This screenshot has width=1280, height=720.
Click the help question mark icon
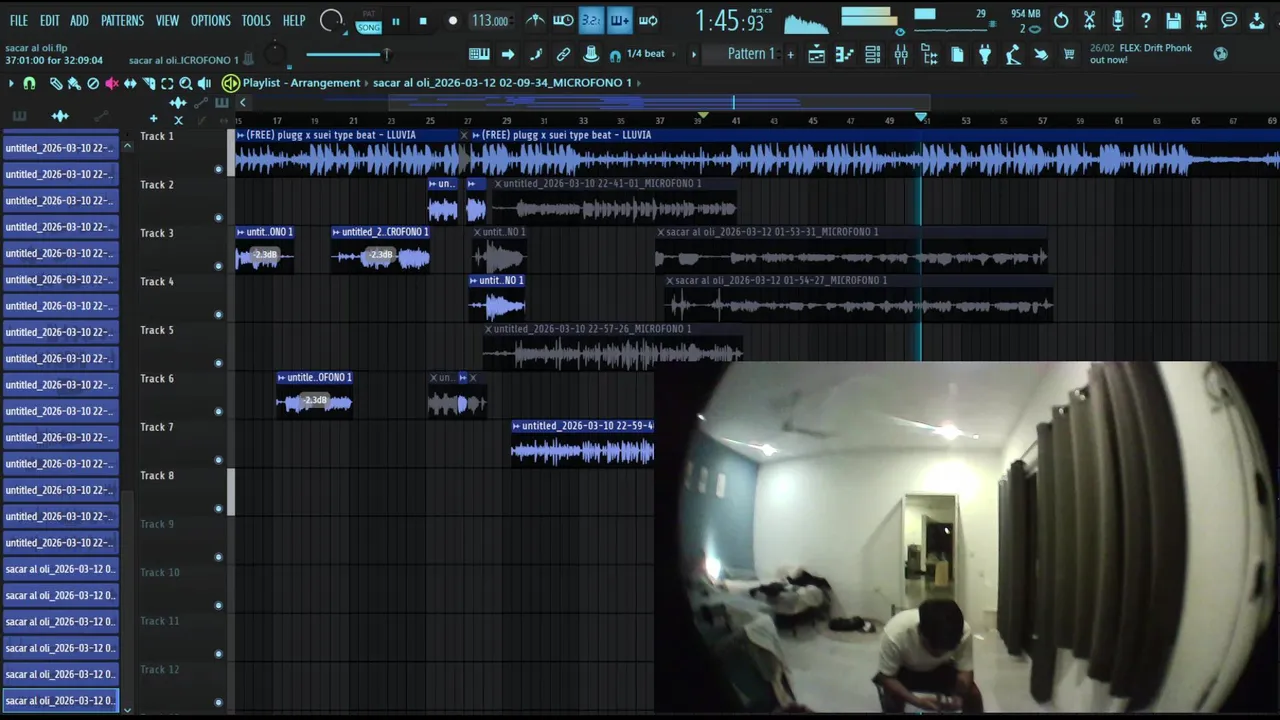point(1145,20)
